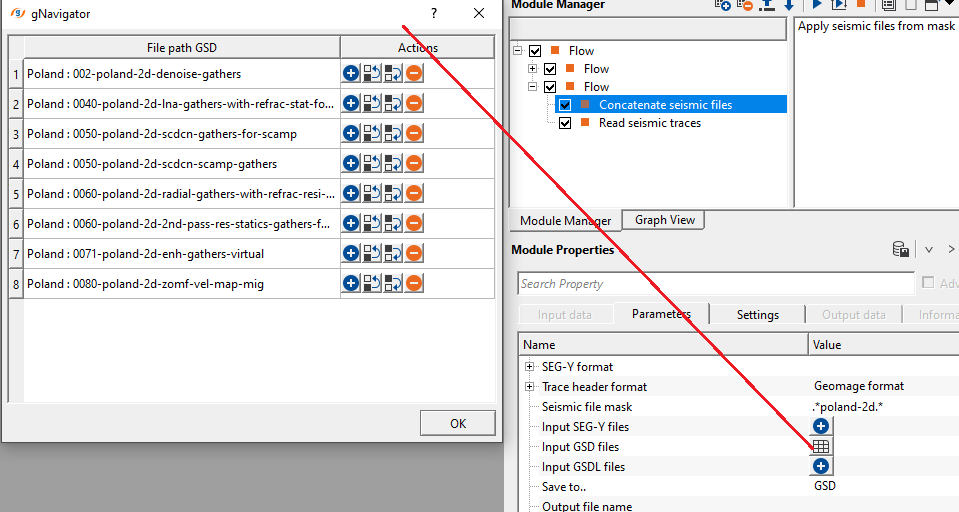Toggle the top-level Flow checkbox

point(535,51)
